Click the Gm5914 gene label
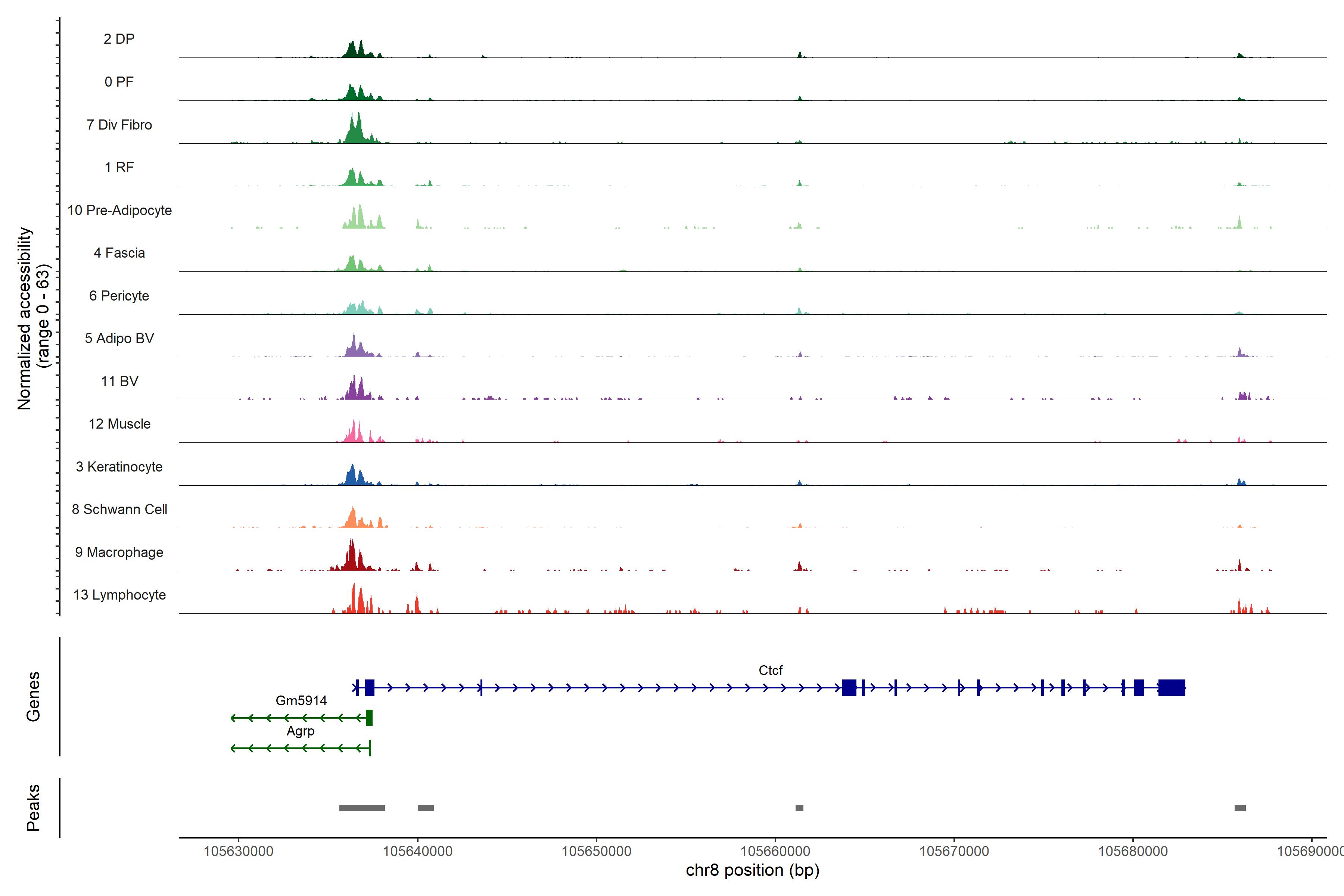This screenshot has height=896, width=1344. tap(301, 701)
